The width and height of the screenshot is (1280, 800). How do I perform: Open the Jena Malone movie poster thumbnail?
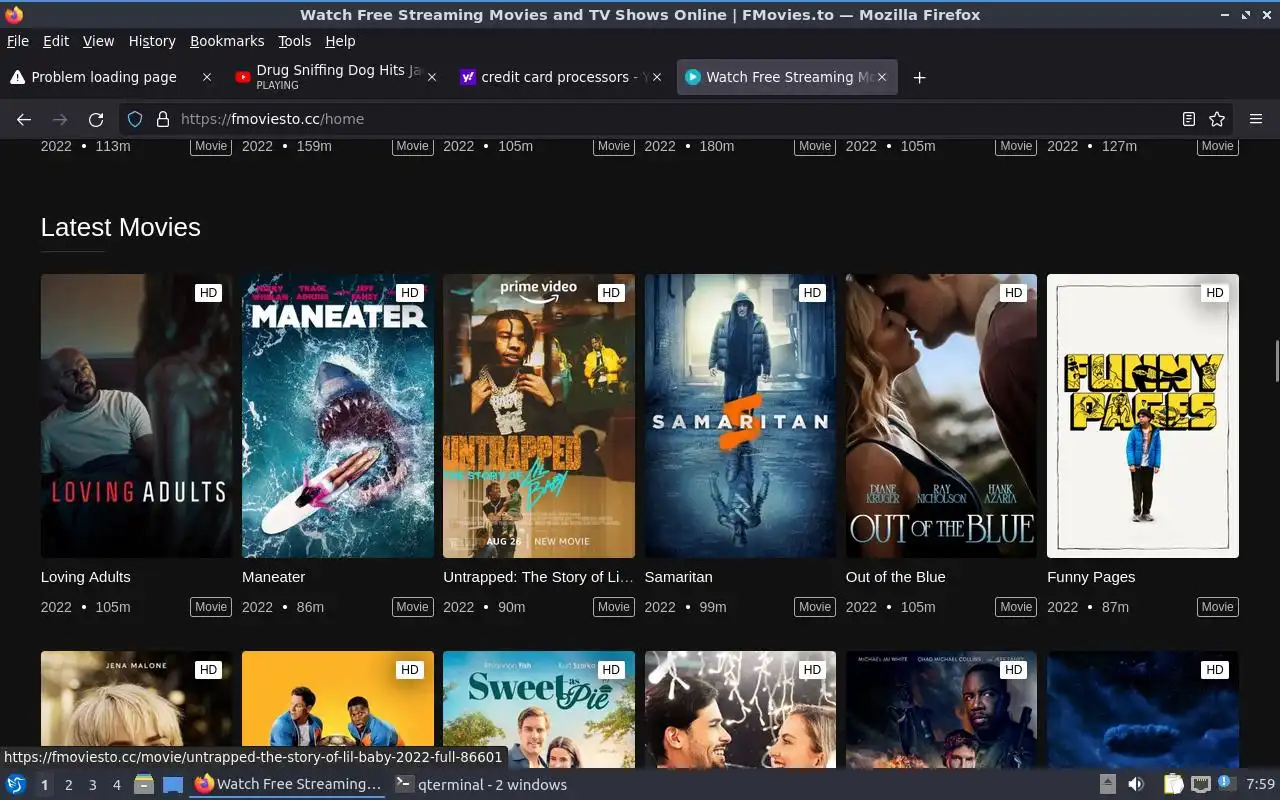pyautogui.click(x=136, y=710)
